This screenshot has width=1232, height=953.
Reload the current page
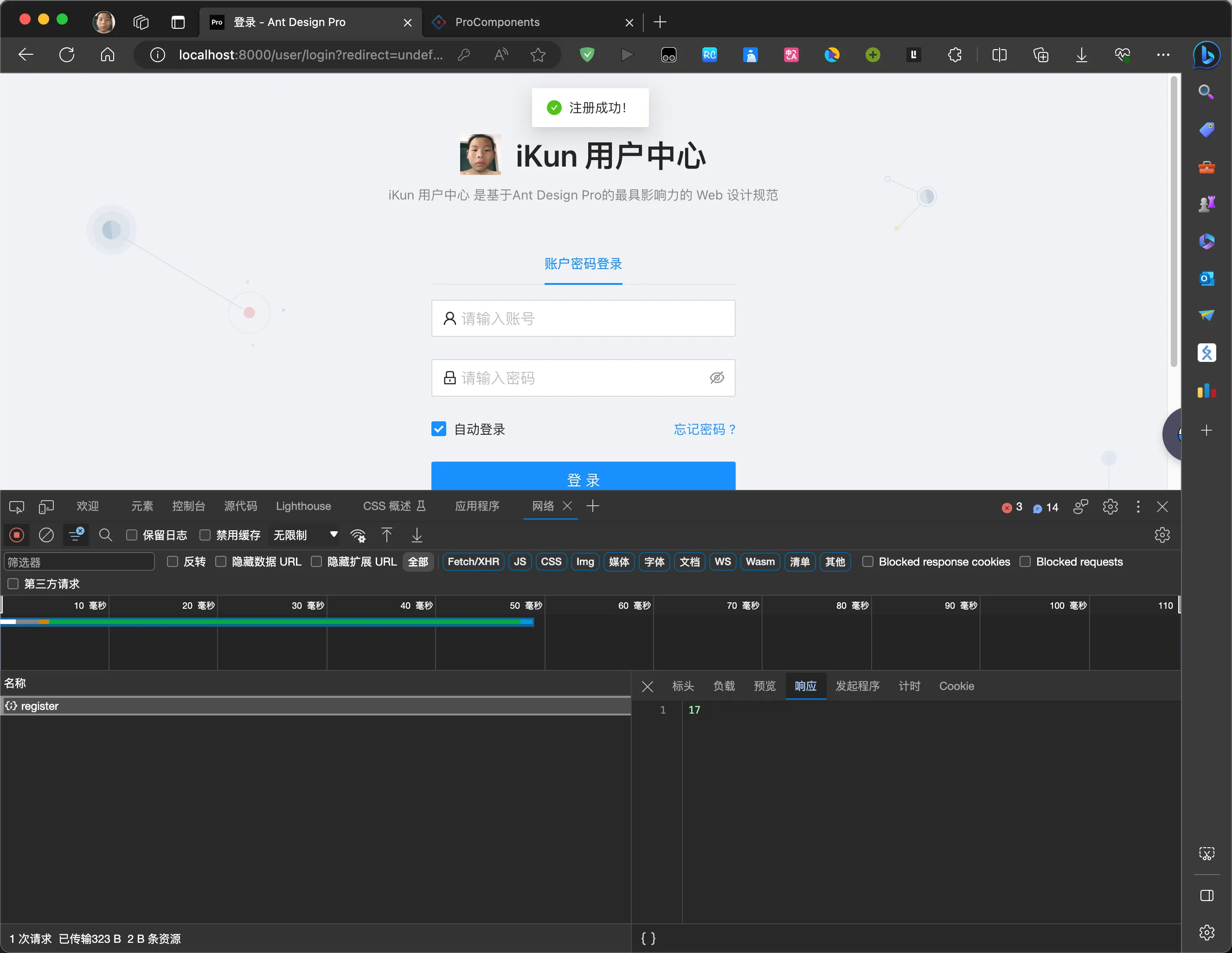[x=67, y=55]
